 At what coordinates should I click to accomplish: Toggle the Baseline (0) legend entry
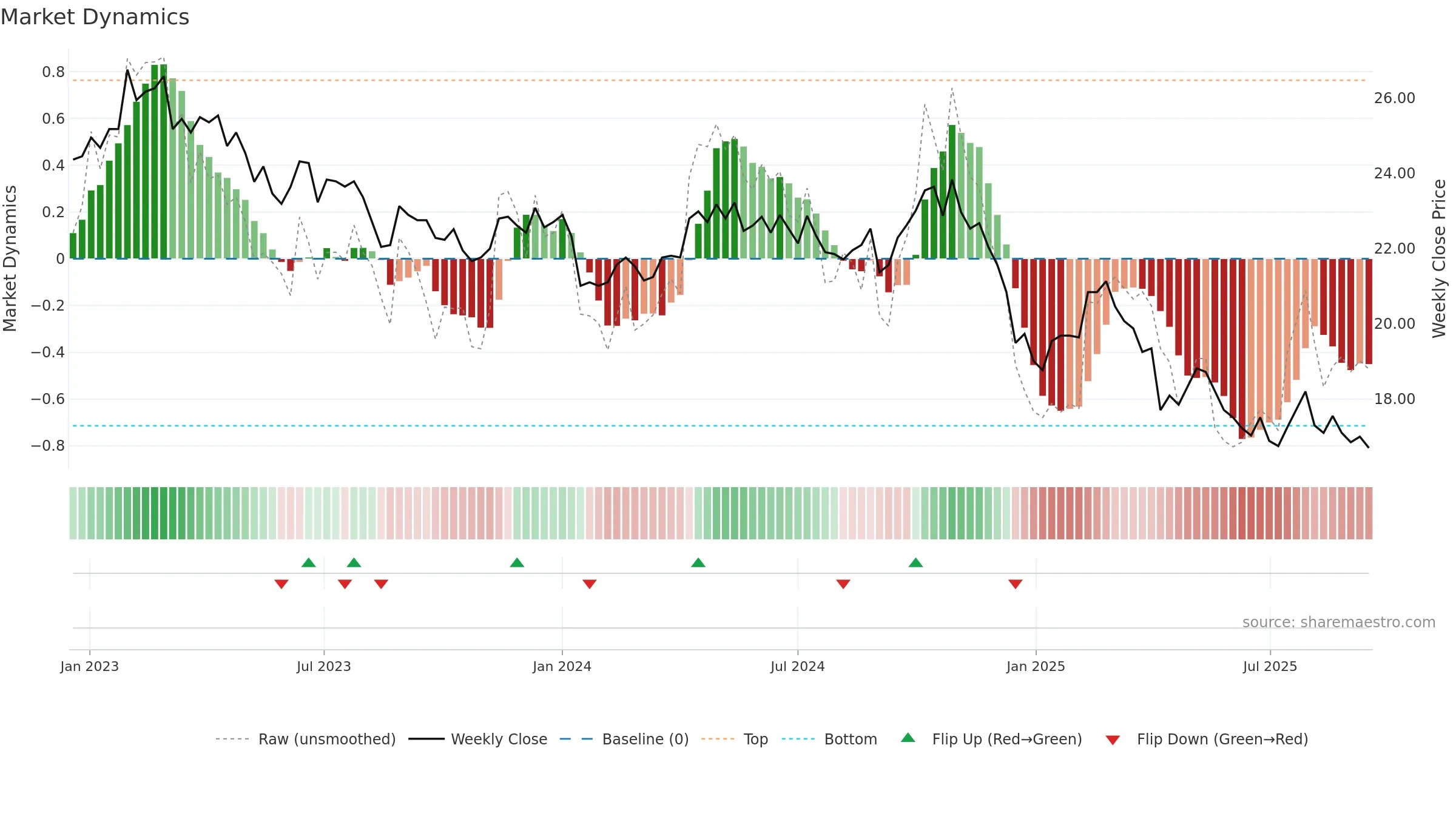click(x=624, y=739)
